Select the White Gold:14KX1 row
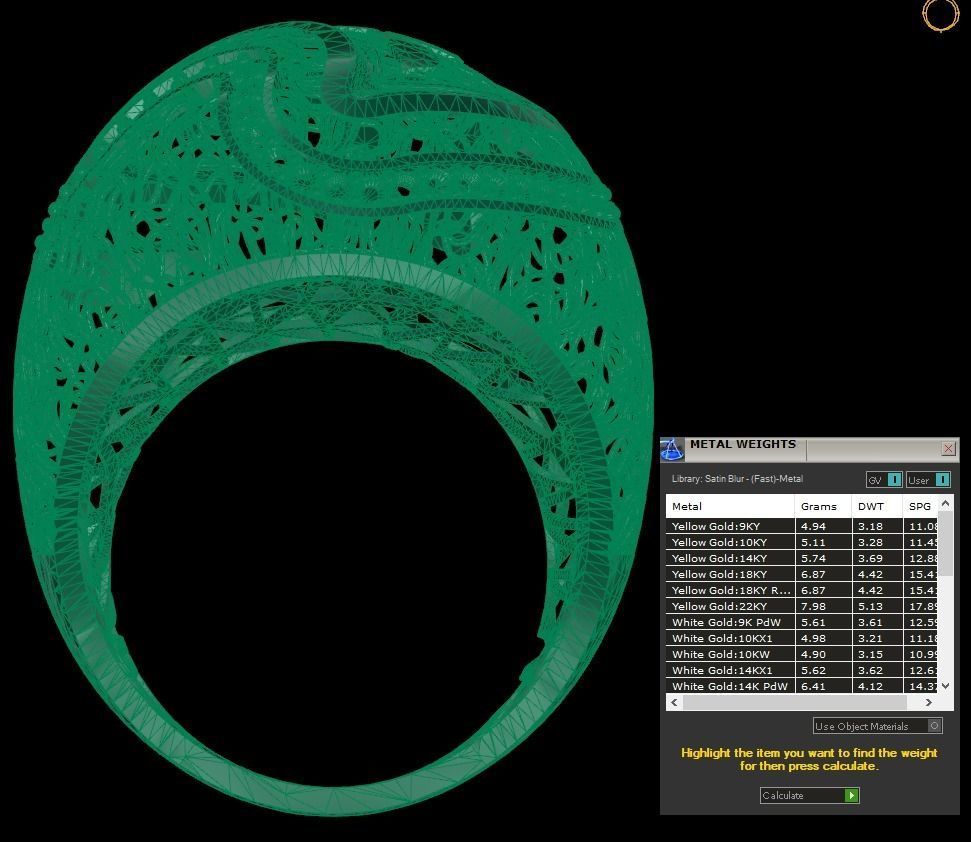Viewport: 971px width, 842px height. coord(802,671)
